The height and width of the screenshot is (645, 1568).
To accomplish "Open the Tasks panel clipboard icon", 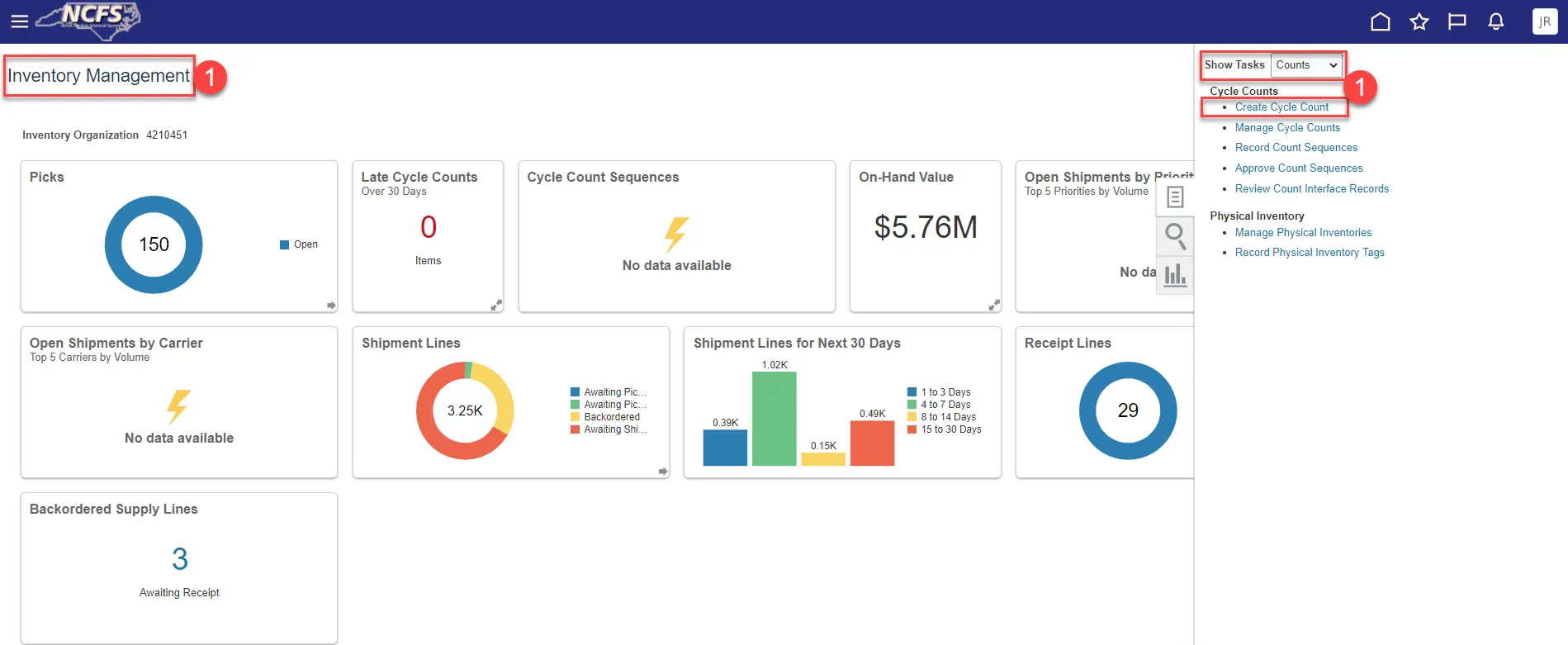I will pyautogui.click(x=1175, y=197).
